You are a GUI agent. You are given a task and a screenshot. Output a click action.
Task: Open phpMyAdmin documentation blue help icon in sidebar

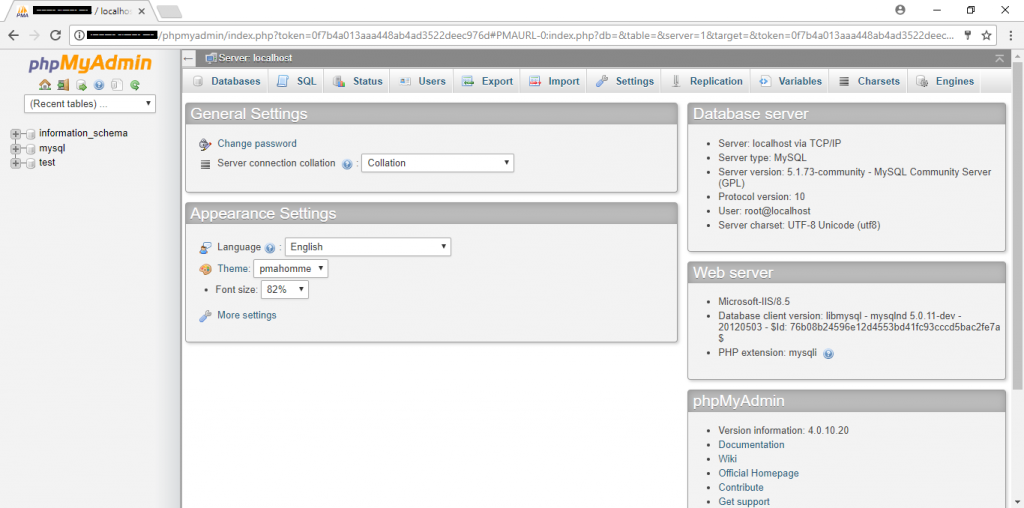point(99,85)
